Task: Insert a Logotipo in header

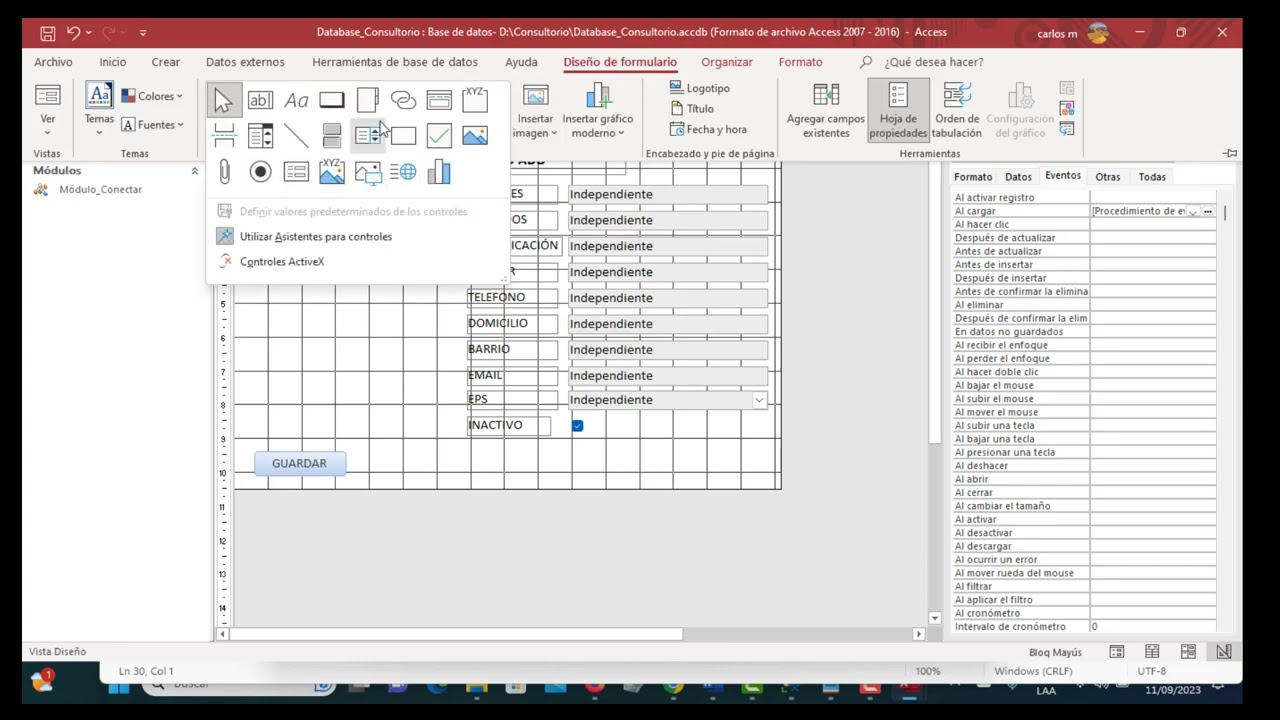Action: pos(700,88)
